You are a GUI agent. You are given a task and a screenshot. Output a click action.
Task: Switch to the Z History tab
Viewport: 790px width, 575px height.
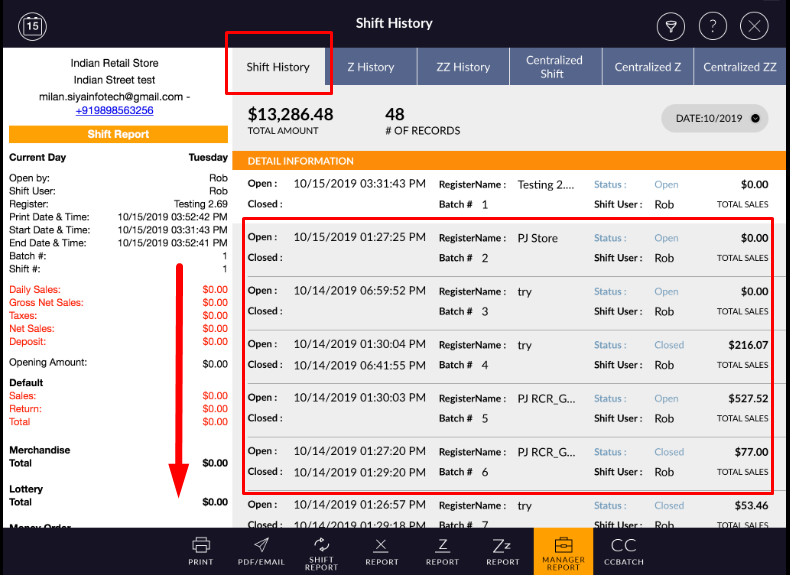click(x=371, y=67)
